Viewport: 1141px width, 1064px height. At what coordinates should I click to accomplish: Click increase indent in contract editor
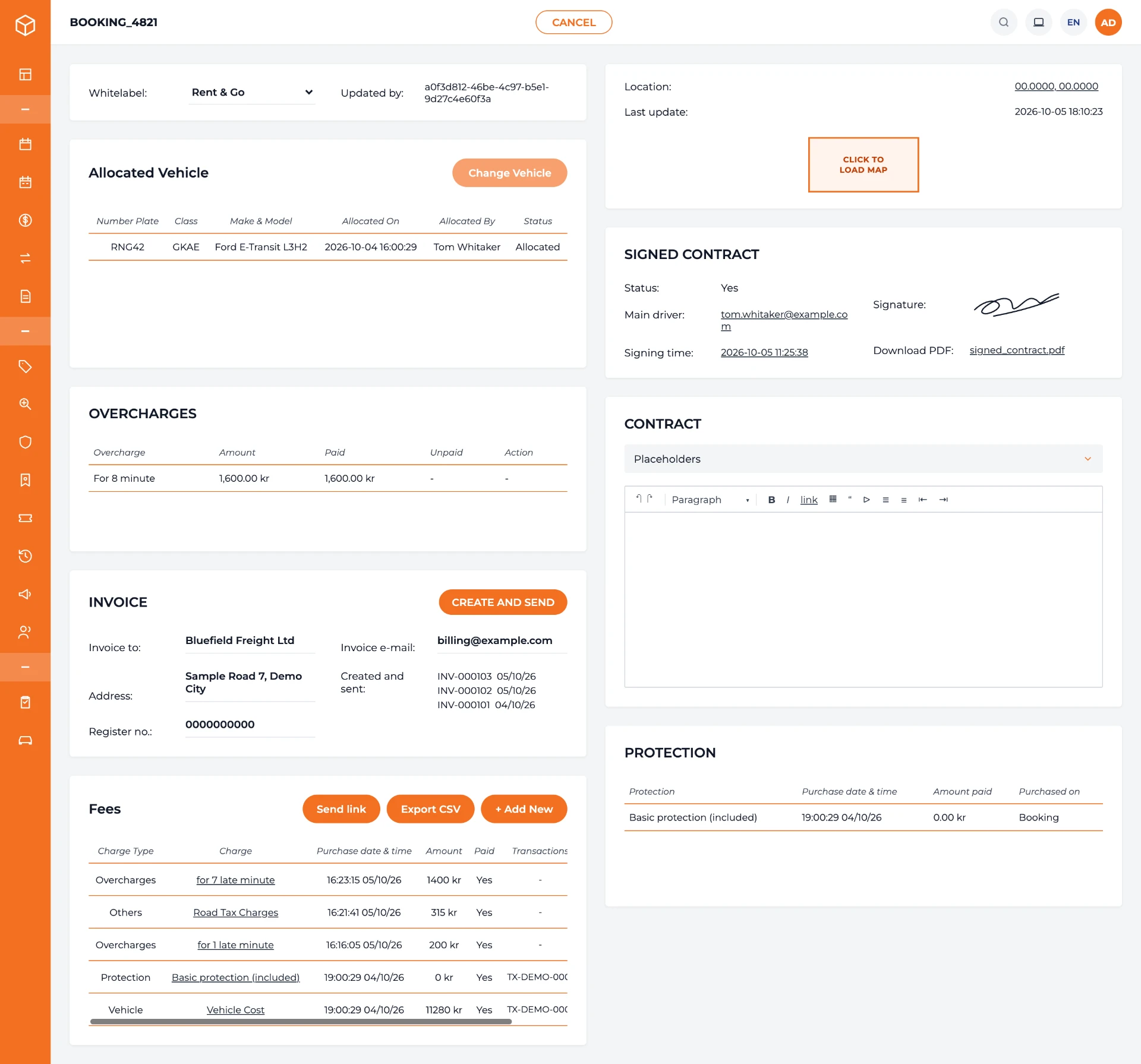[x=943, y=500]
